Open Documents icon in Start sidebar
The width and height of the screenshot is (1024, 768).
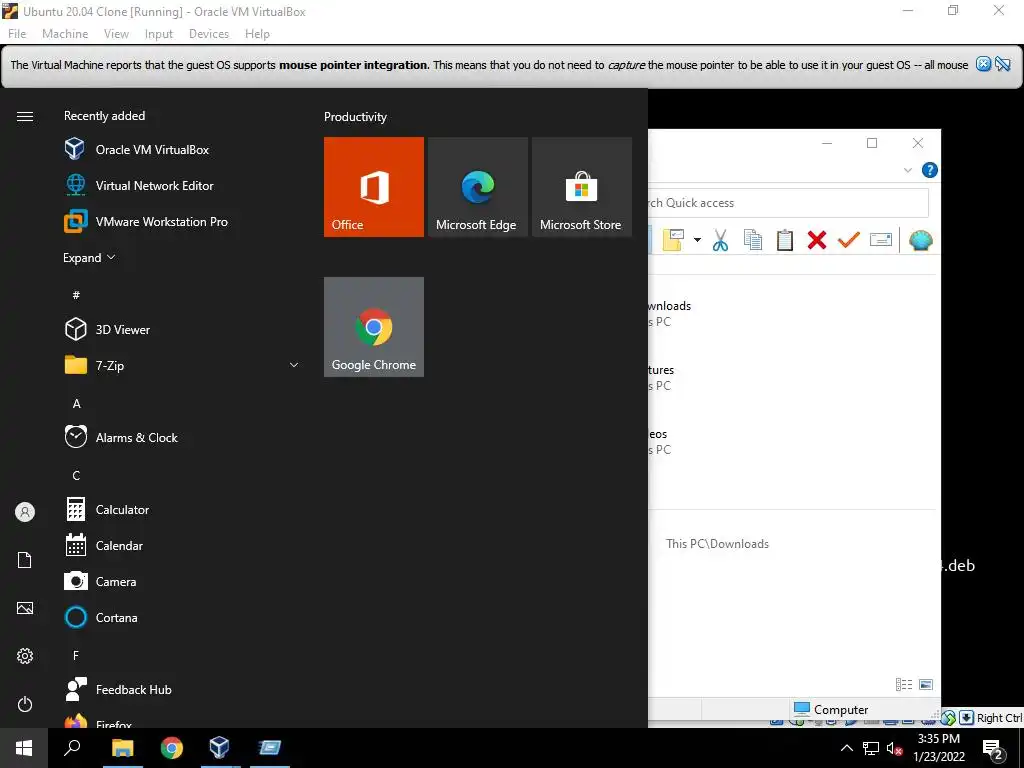pyautogui.click(x=25, y=560)
